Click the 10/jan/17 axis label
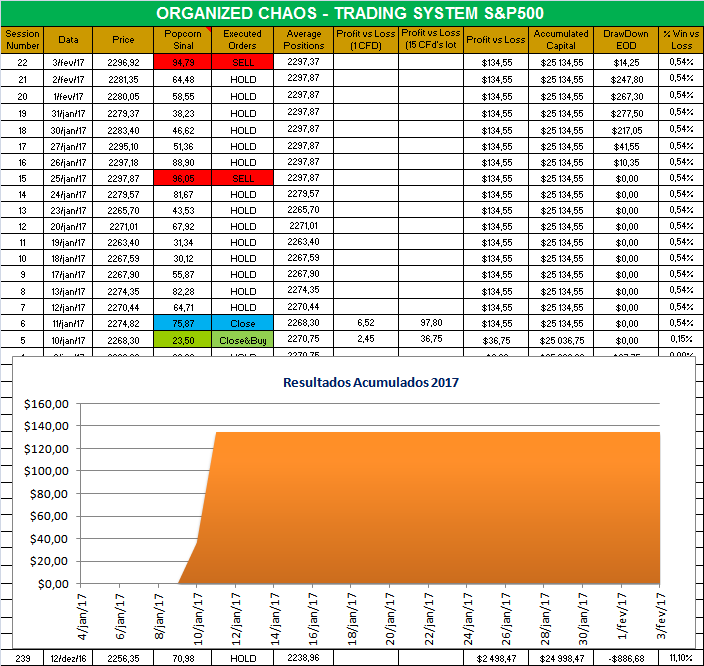This screenshot has height=666, width=704. (x=198, y=619)
